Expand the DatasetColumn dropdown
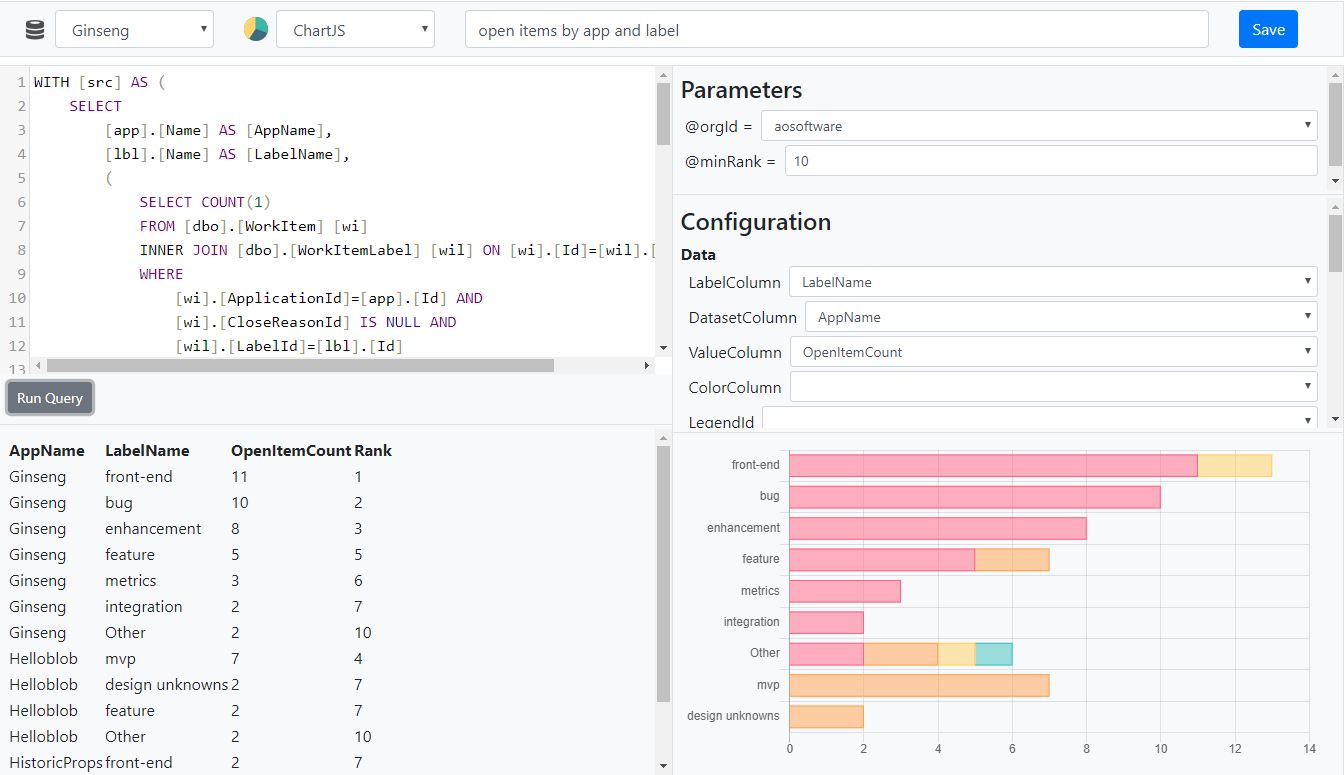This screenshot has width=1344, height=775. coord(1061,317)
